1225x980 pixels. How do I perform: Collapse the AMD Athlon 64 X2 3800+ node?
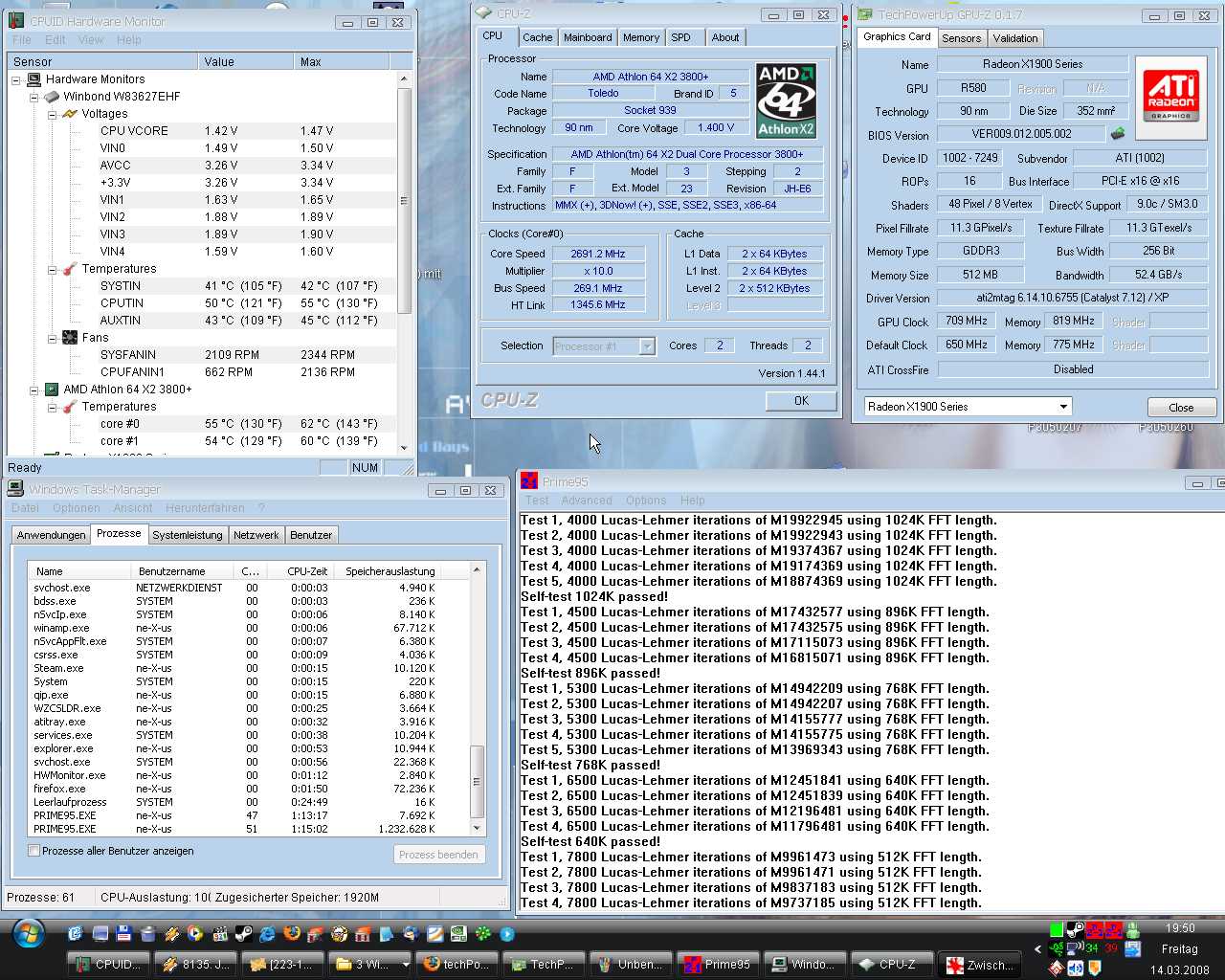click(x=33, y=390)
